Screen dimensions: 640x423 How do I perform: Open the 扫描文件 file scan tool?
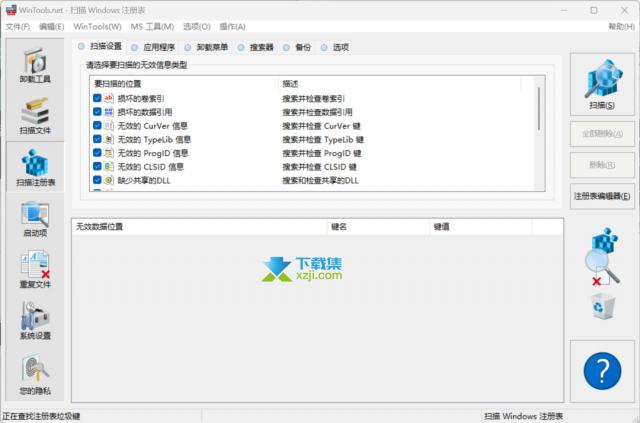(35, 117)
